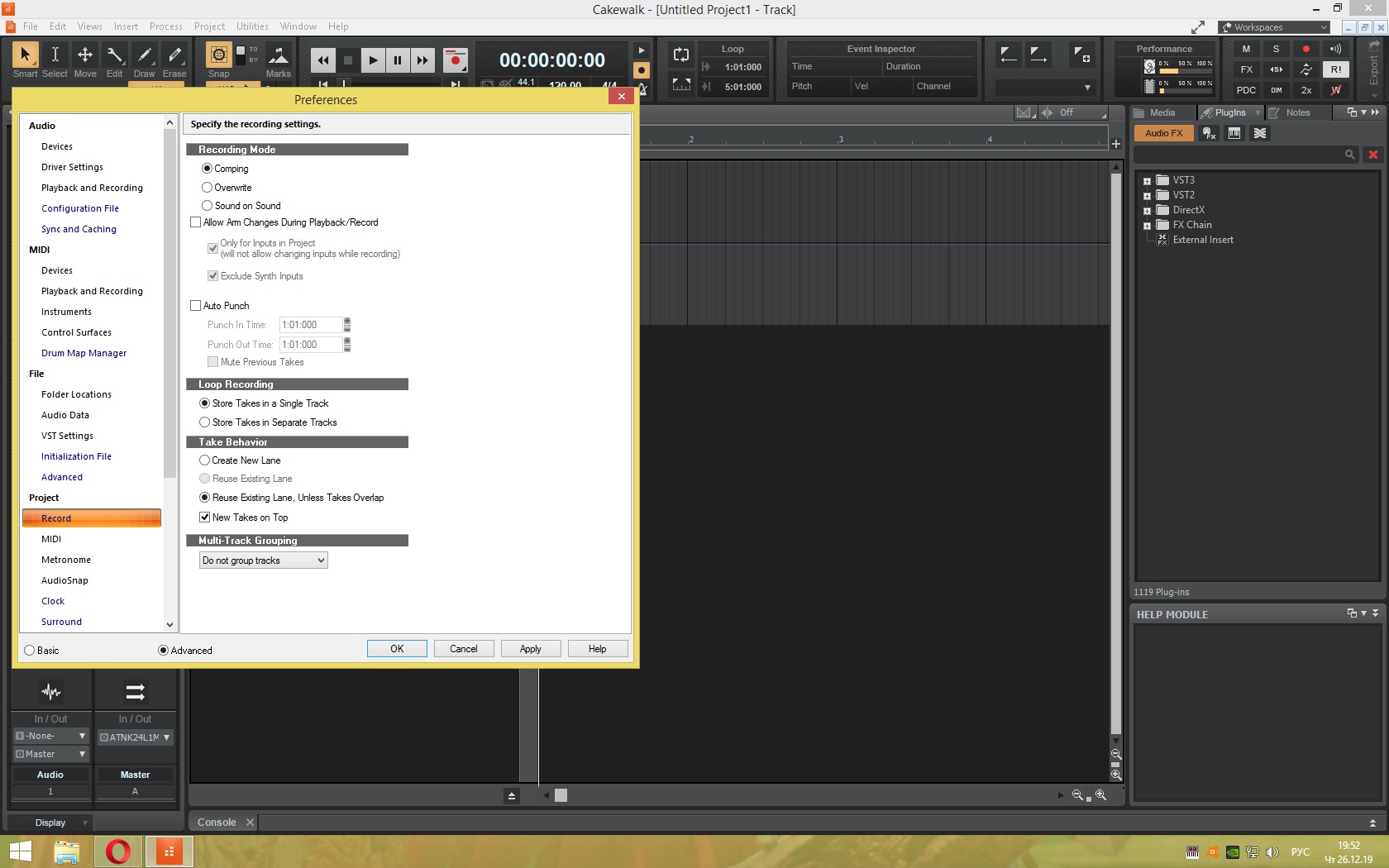Viewport: 1389px width, 868px height.
Task: Click the R! reset button
Action: click(1336, 70)
